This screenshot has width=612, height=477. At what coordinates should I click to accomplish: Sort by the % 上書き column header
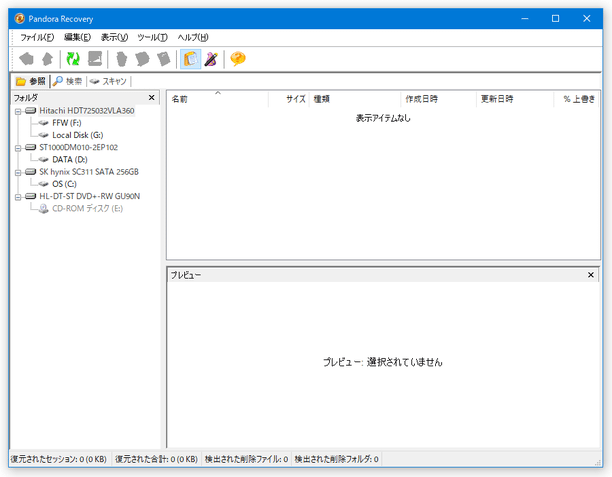[x=576, y=99]
